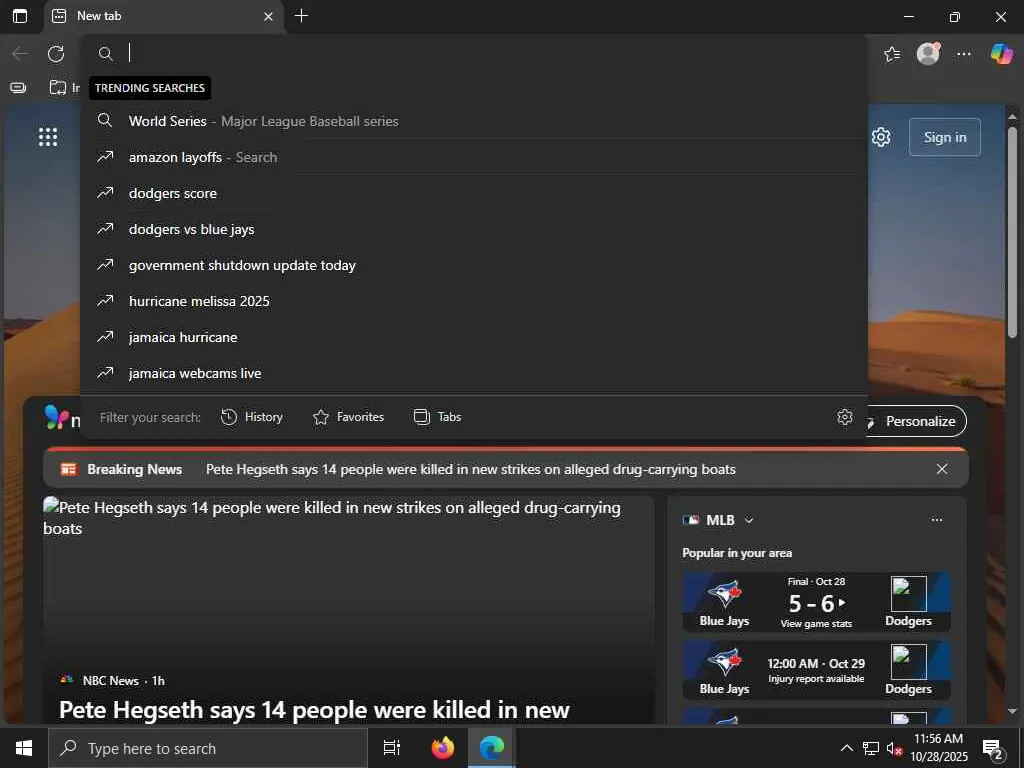Open page settings gear near Sign in

pos(881,137)
